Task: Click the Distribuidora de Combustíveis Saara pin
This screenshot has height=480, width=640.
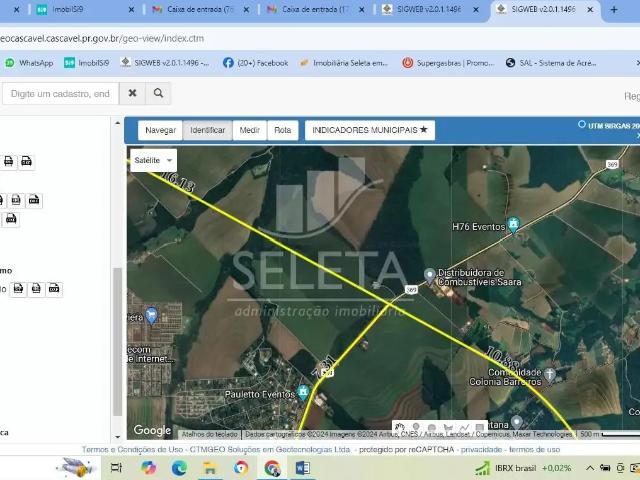Action: click(x=429, y=276)
